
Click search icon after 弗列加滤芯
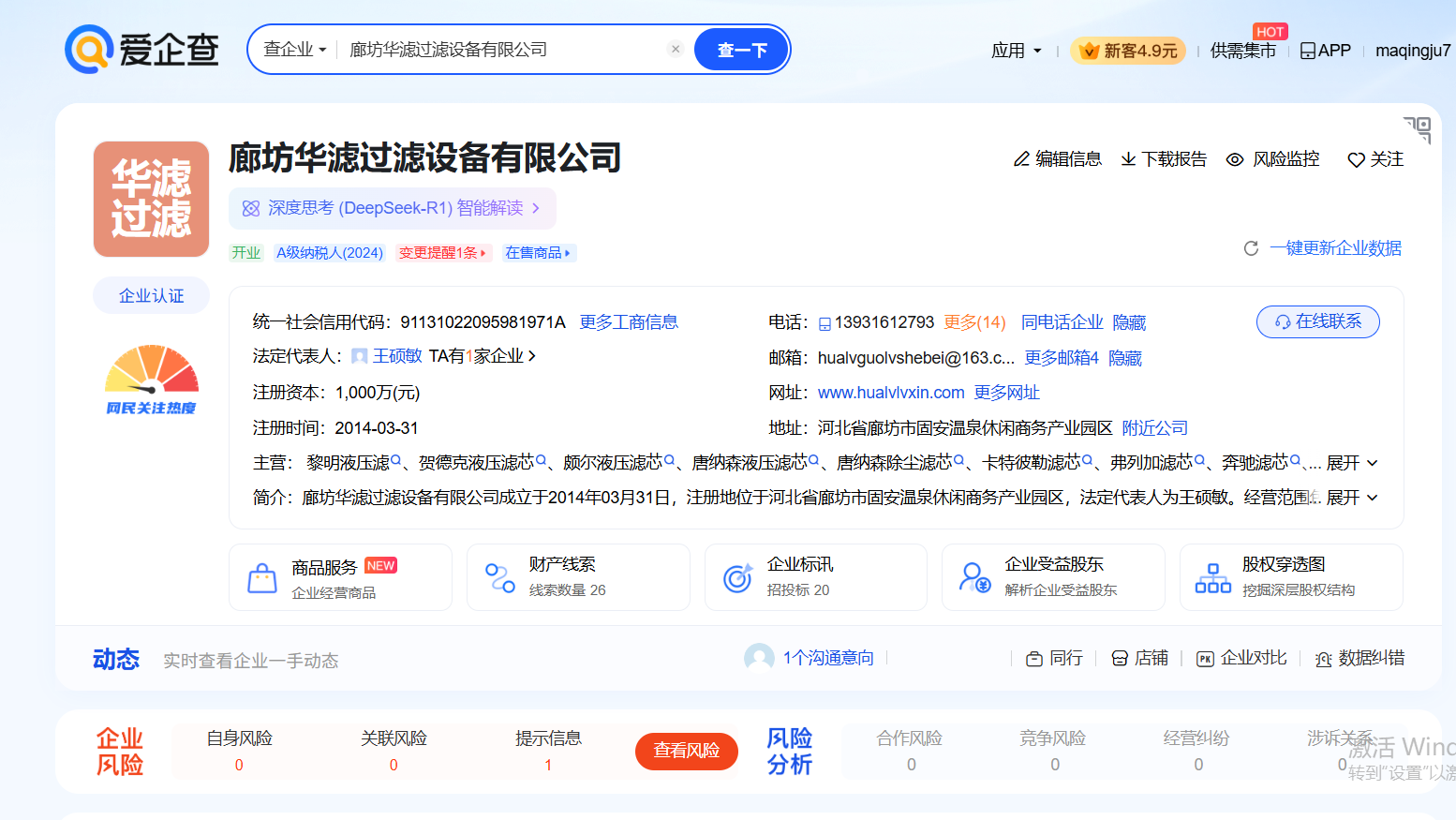1199,461
